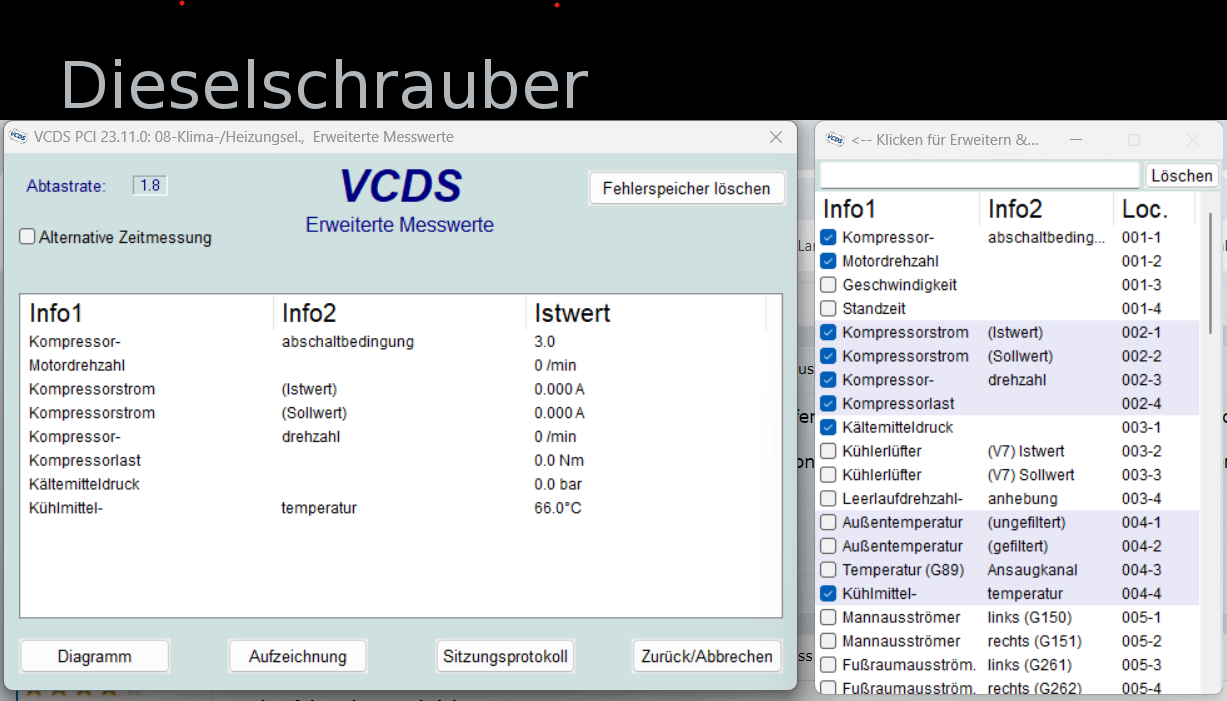Check Fußraumausström. links (G261) checkbox
The width and height of the screenshot is (1227, 701).
(828, 665)
